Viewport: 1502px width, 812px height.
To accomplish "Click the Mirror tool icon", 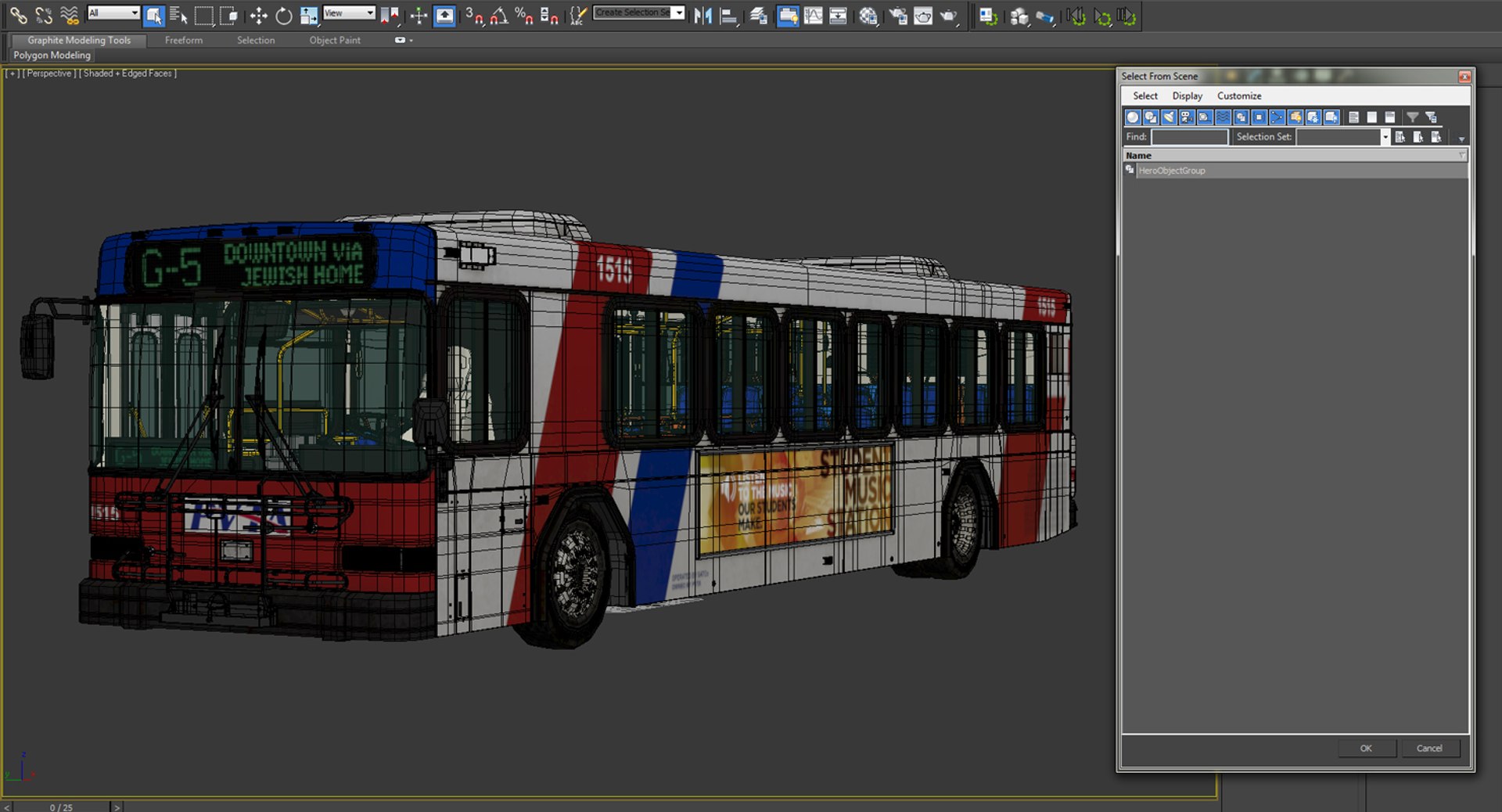I will click(702, 15).
